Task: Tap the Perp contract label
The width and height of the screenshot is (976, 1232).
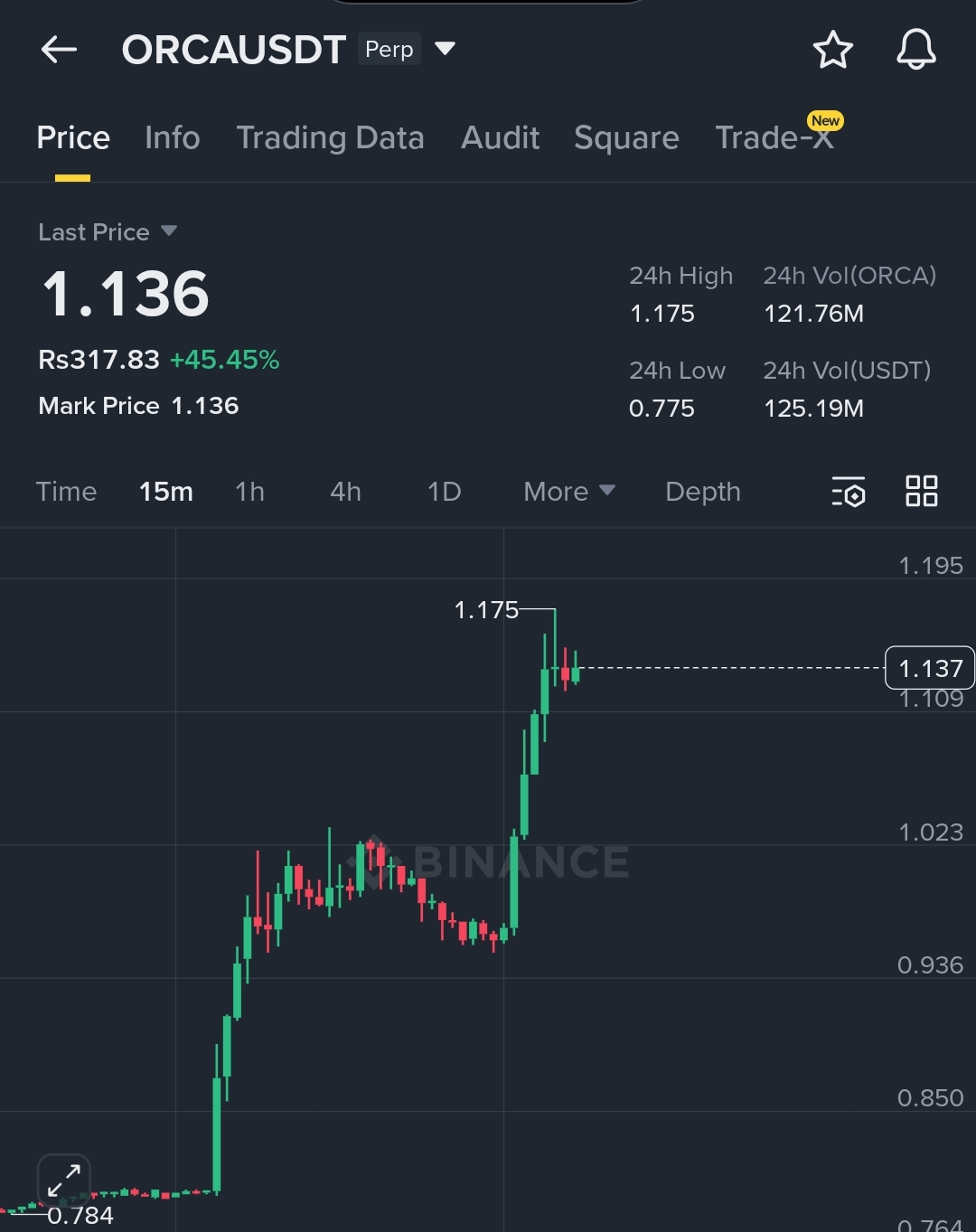Action: pos(389,49)
